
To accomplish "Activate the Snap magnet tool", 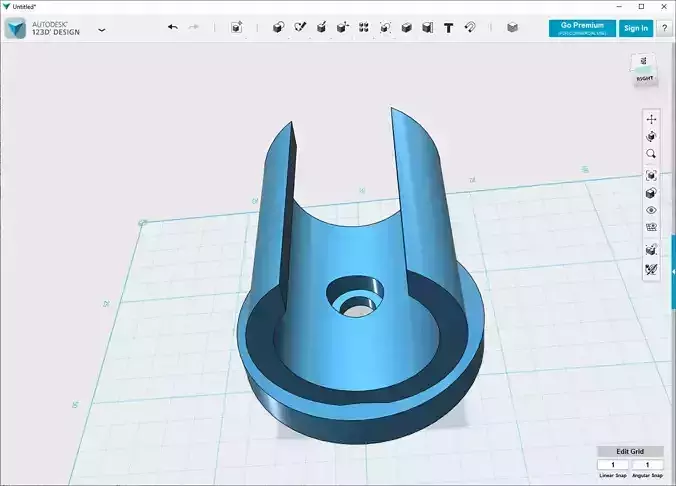I will tap(470, 28).
